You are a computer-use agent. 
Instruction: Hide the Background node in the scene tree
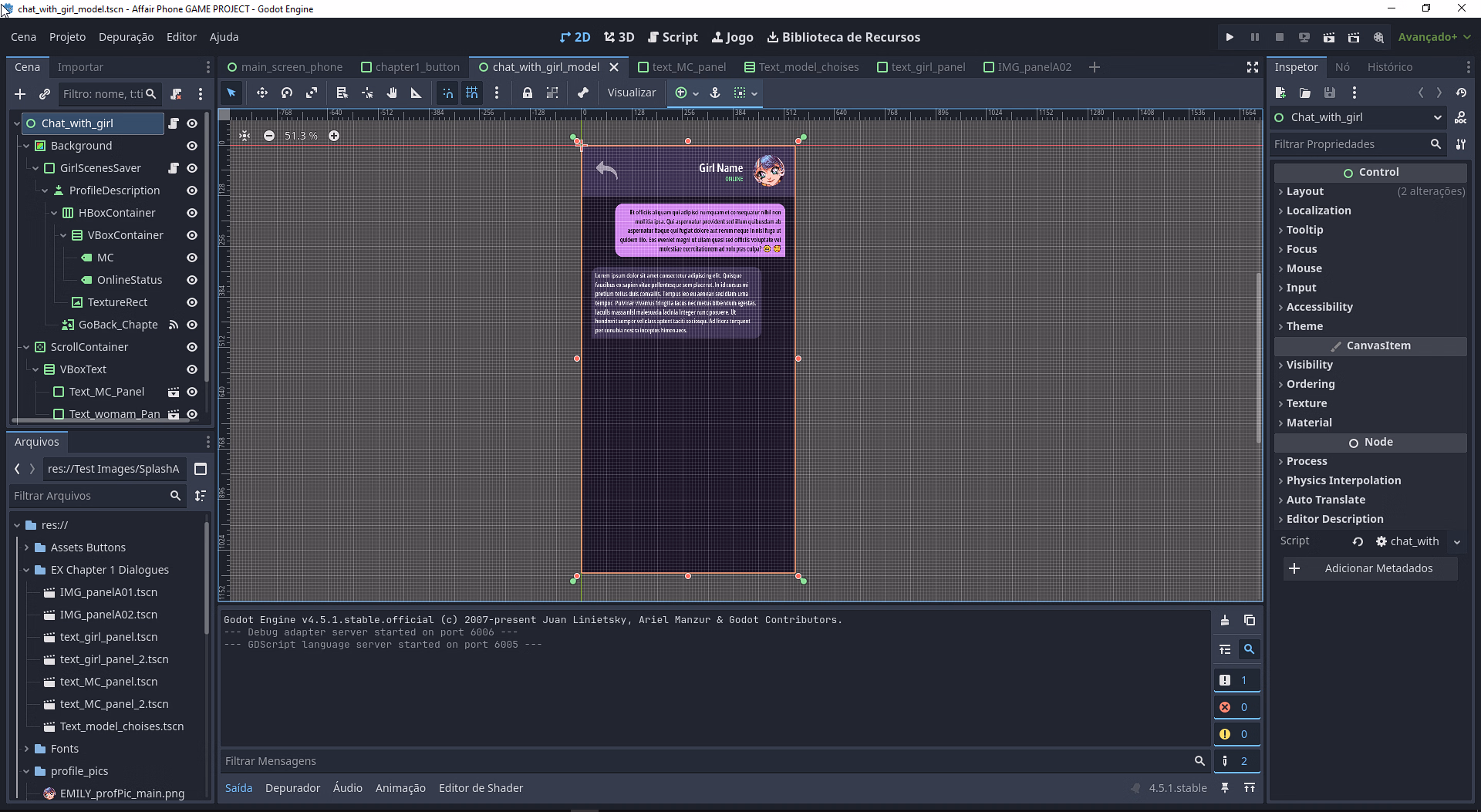[x=192, y=146]
